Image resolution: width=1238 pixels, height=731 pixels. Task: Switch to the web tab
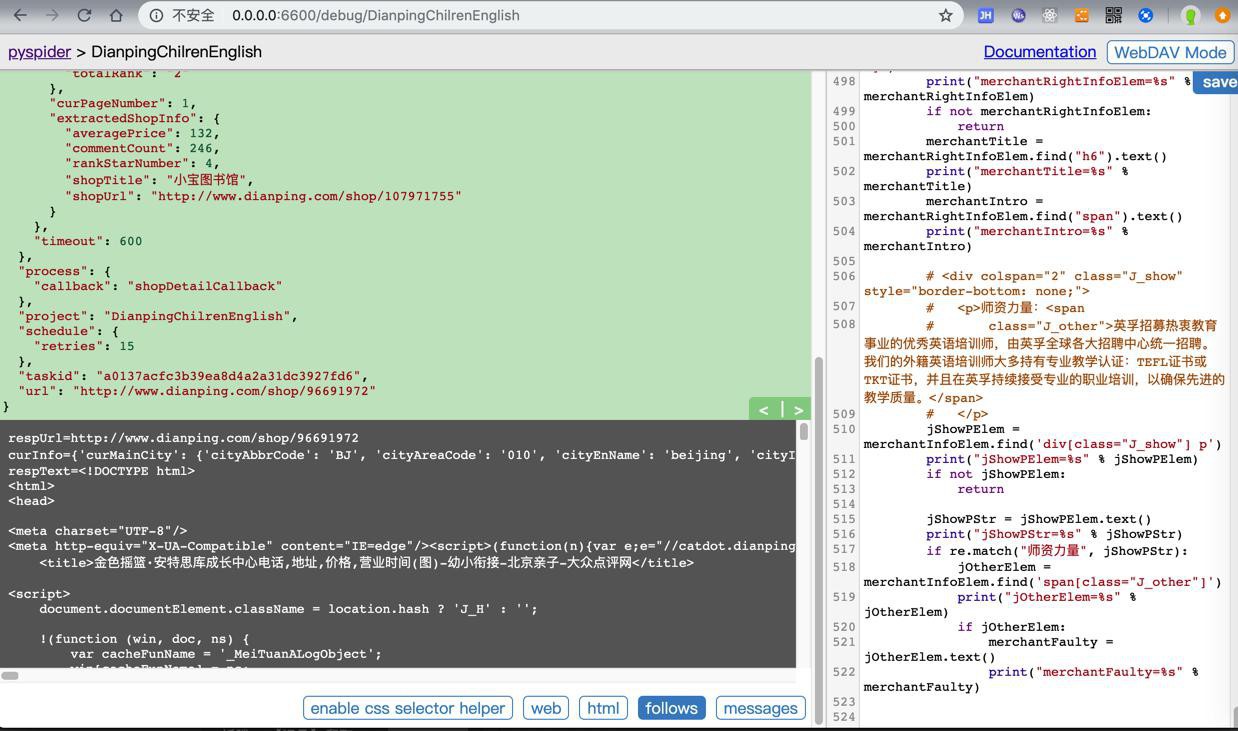click(545, 708)
